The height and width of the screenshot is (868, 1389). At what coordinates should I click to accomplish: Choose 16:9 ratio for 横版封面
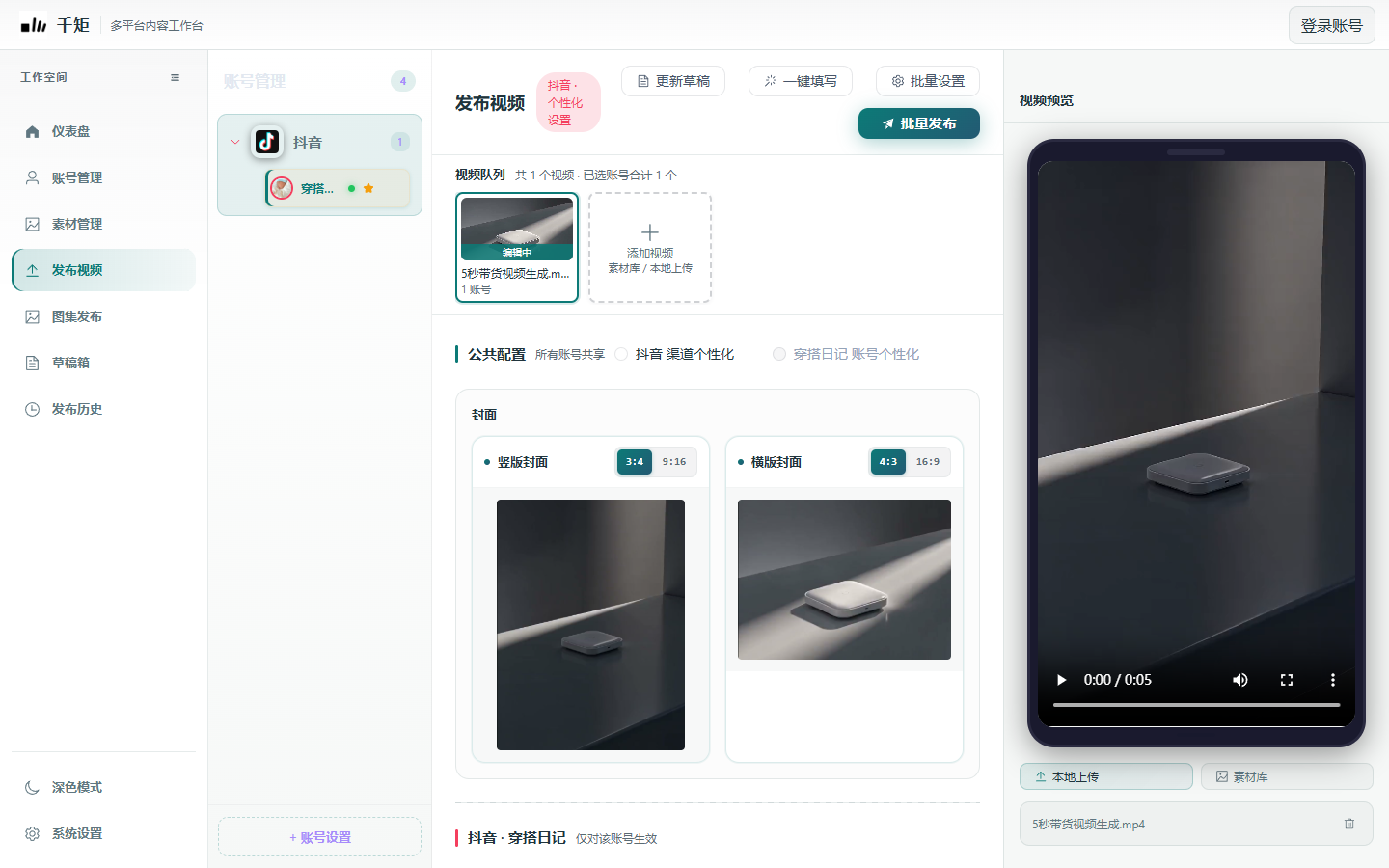coord(928,462)
